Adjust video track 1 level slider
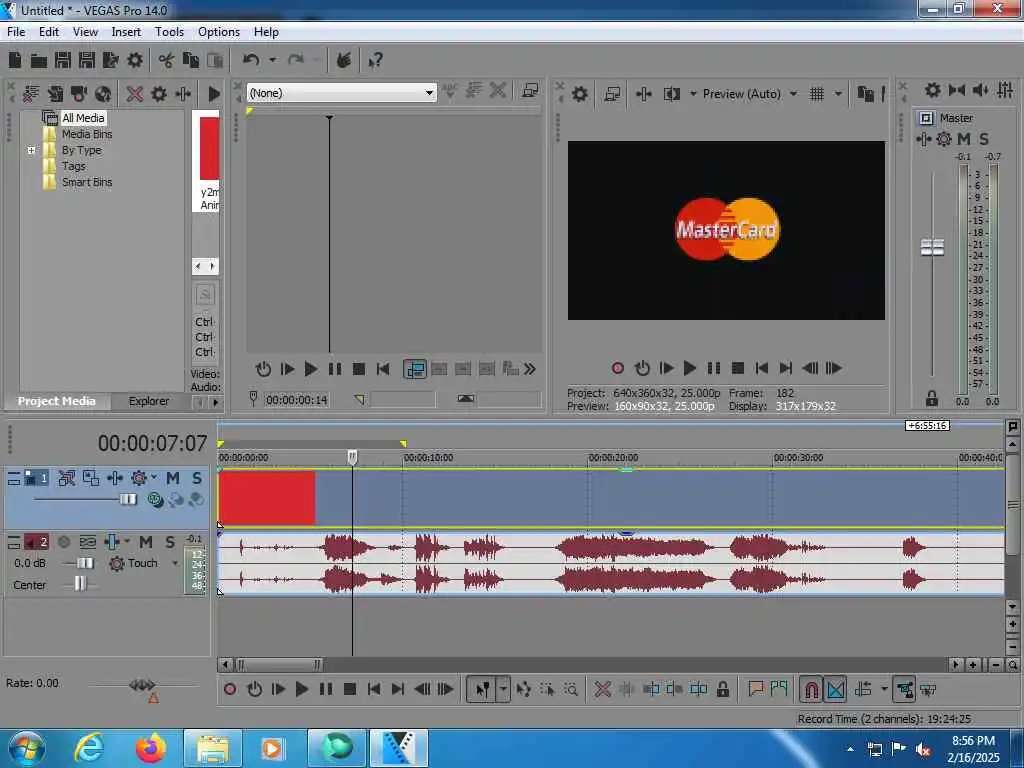 pos(128,500)
